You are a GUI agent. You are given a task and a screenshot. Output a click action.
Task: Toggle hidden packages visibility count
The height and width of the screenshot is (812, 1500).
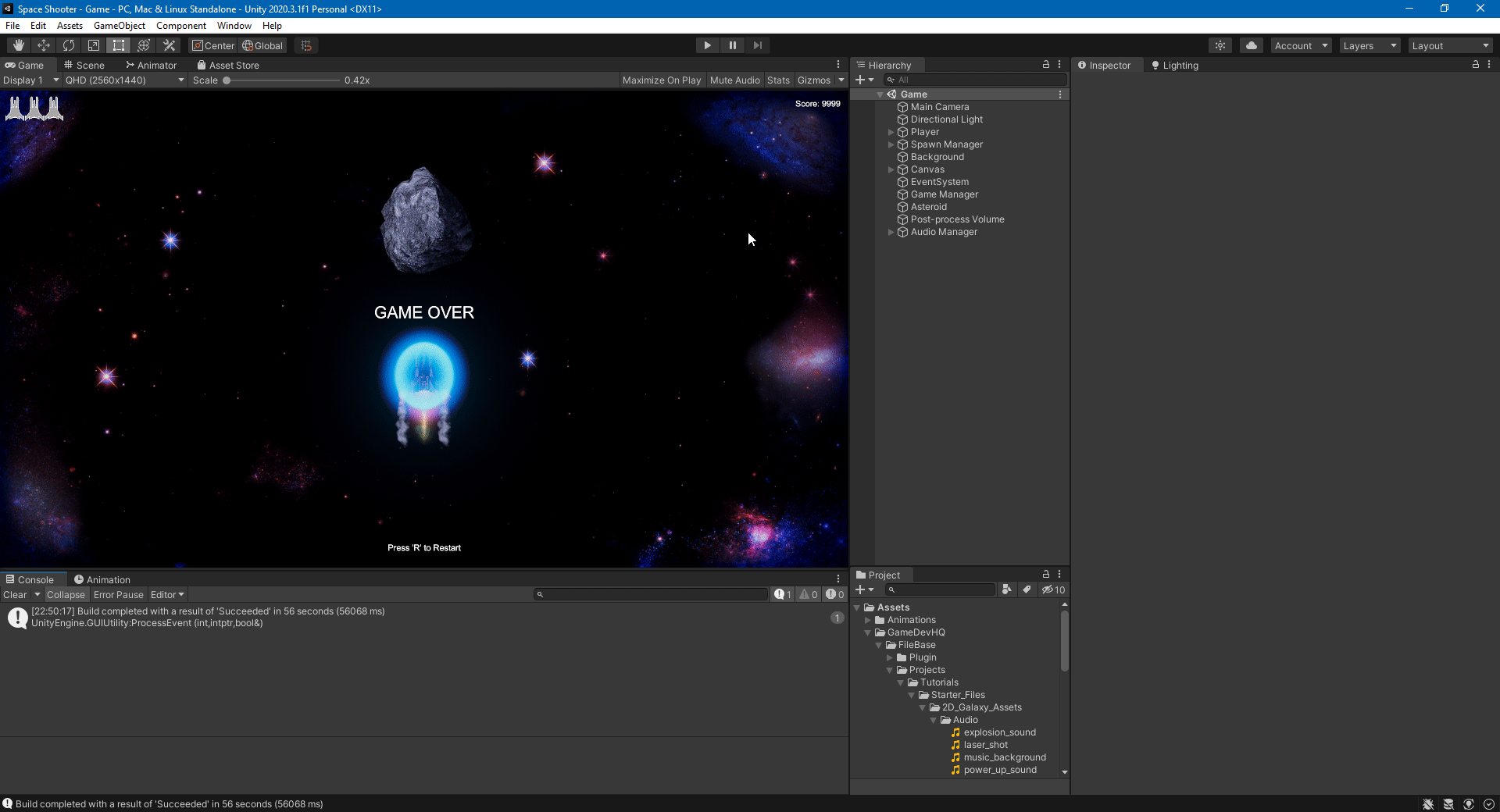(x=1053, y=589)
